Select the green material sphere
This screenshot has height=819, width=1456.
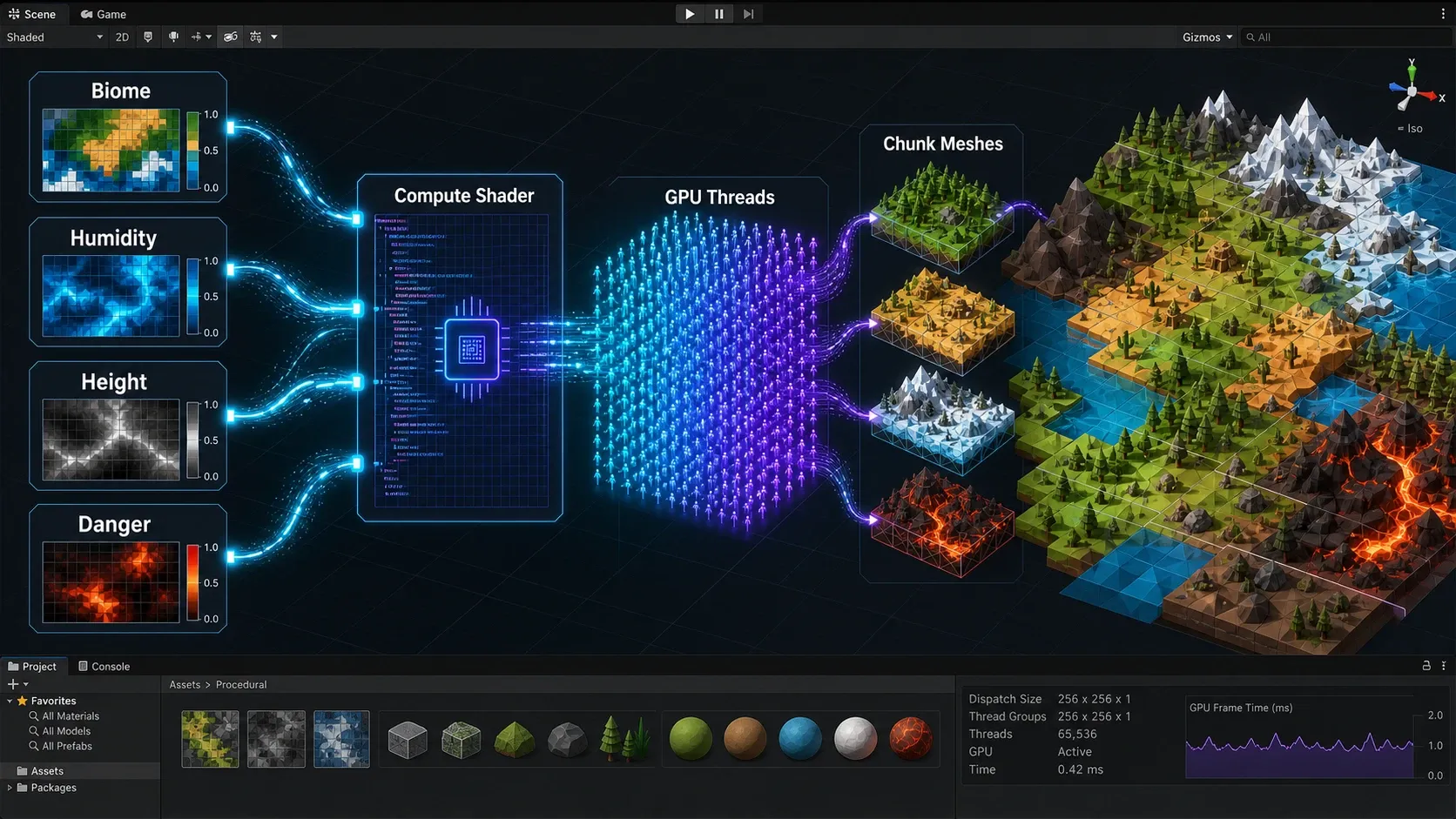click(691, 739)
